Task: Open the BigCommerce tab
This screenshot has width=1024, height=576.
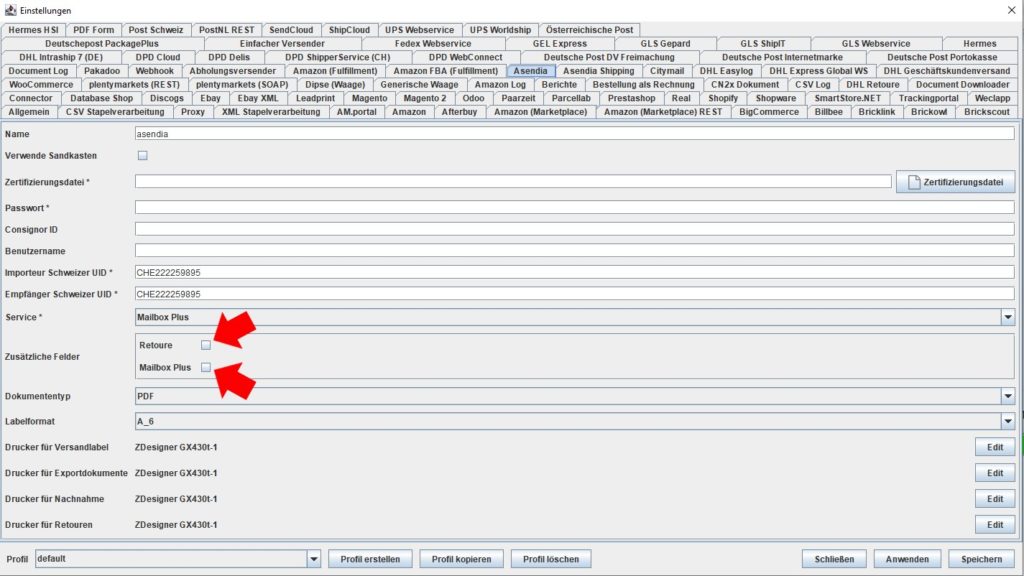Action: [769, 112]
